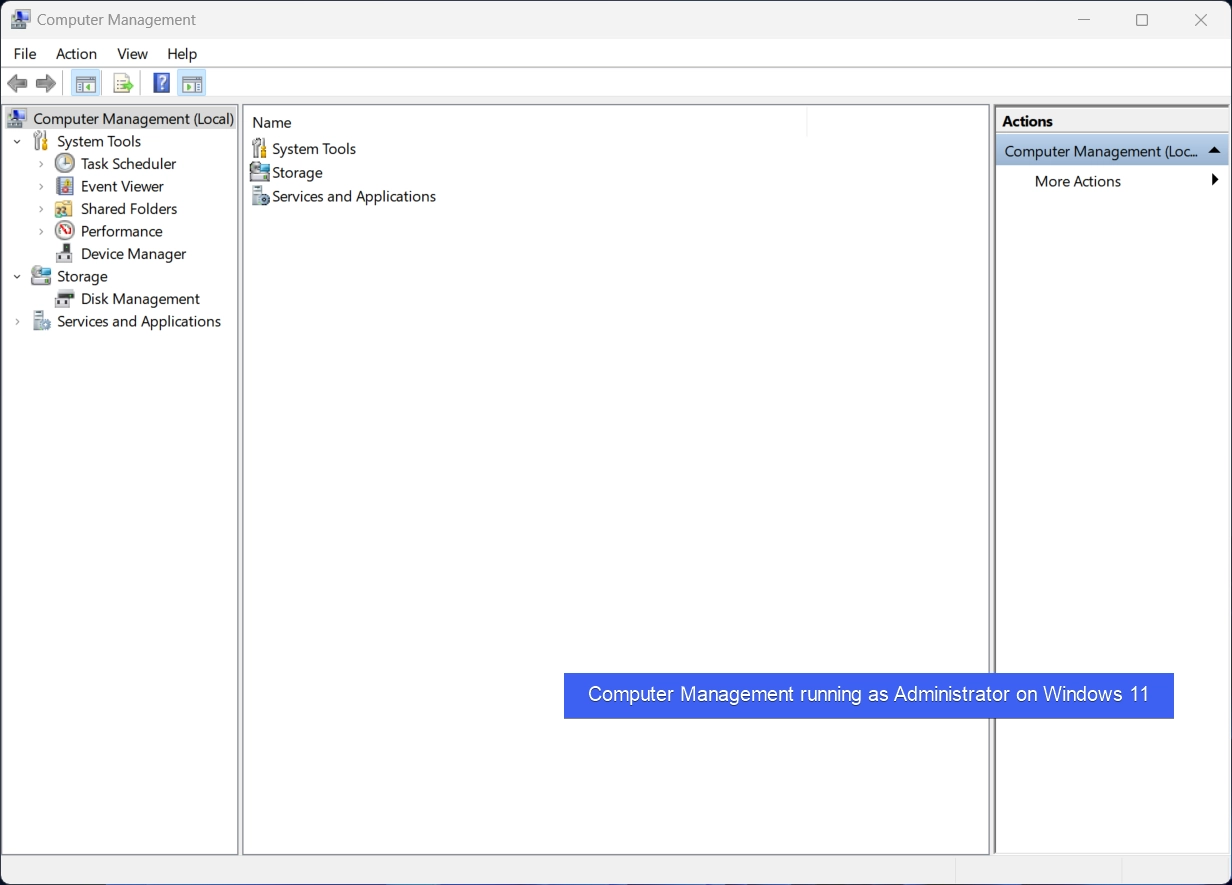Select Event Viewer in the tree
The width and height of the screenshot is (1232, 885).
click(x=122, y=186)
